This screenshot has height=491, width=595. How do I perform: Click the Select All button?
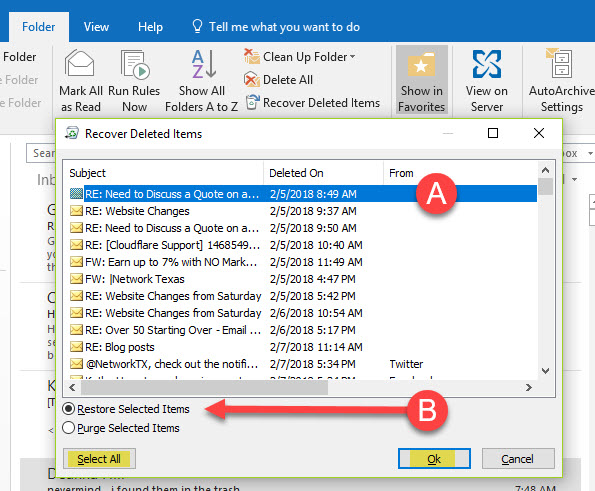point(99,459)
